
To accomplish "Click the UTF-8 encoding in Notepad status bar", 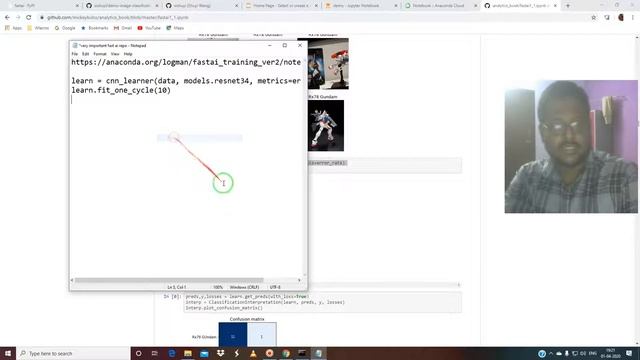I will 275,287.
